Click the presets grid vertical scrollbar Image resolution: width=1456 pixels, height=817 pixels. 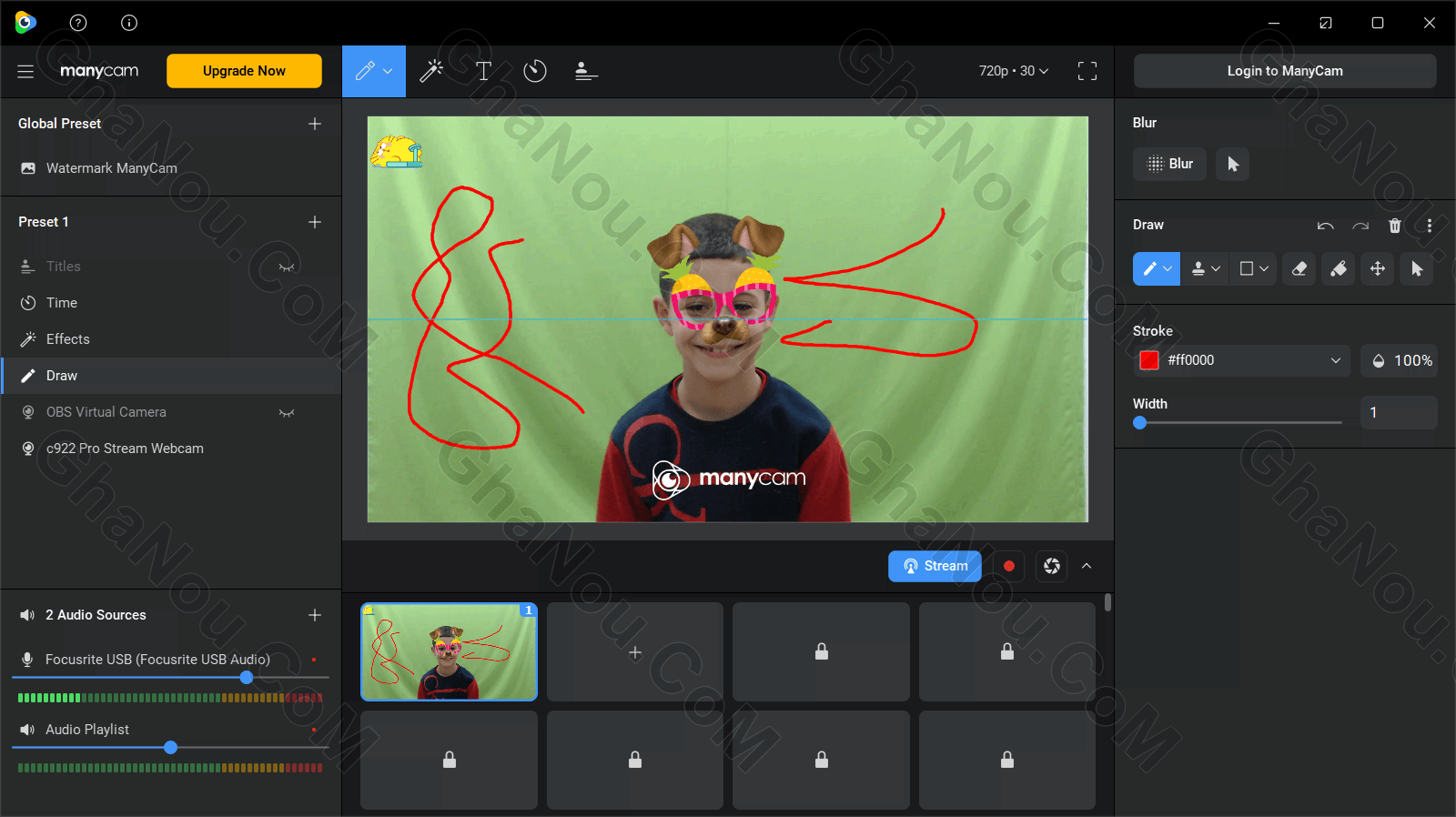point(1107,603)
